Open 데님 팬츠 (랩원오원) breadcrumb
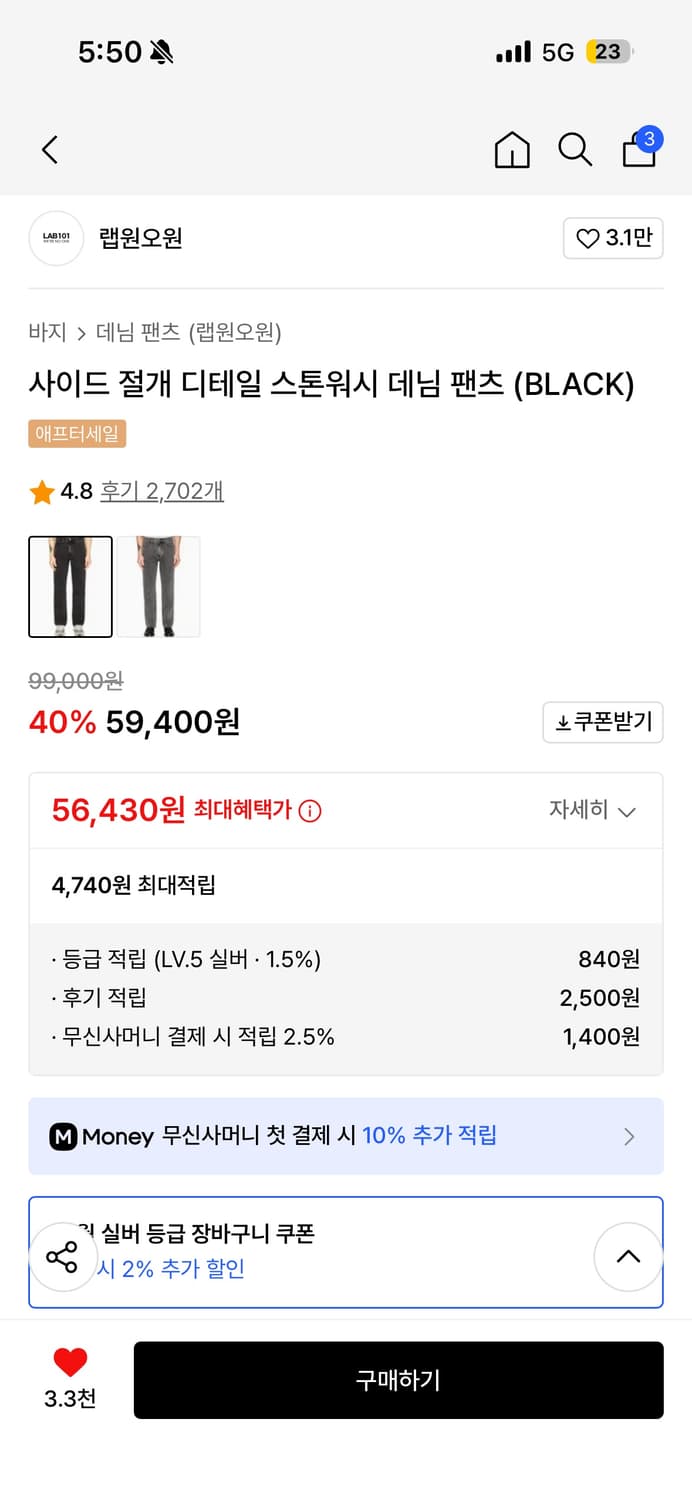The height and width of the screenshot is (1500, 692). (x=188, y=332)
